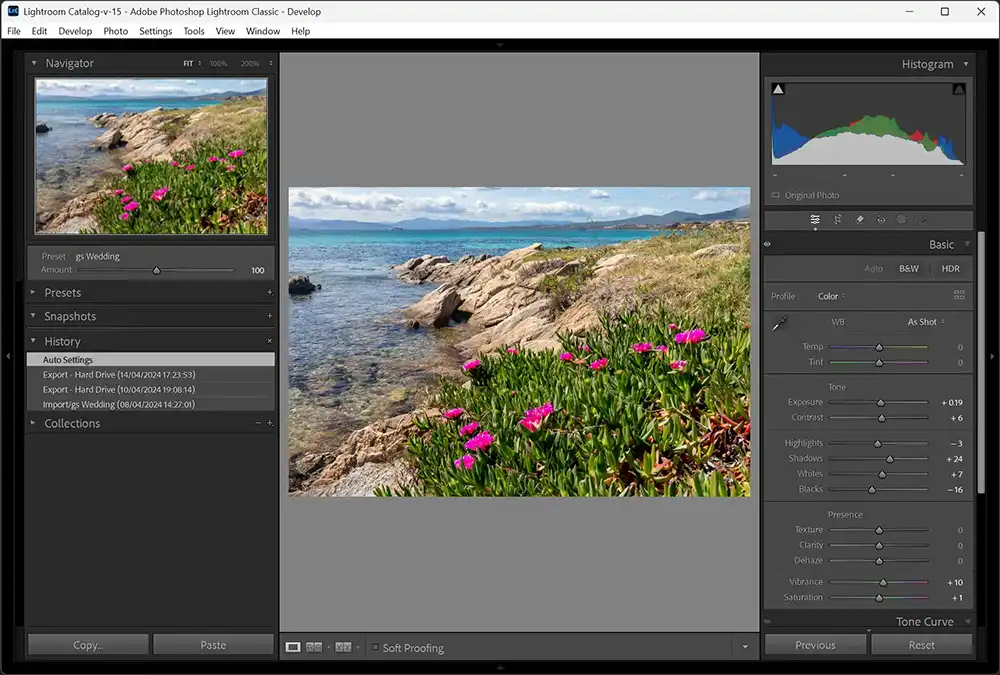Toggle B&W treatment

(x=908, y=268)
